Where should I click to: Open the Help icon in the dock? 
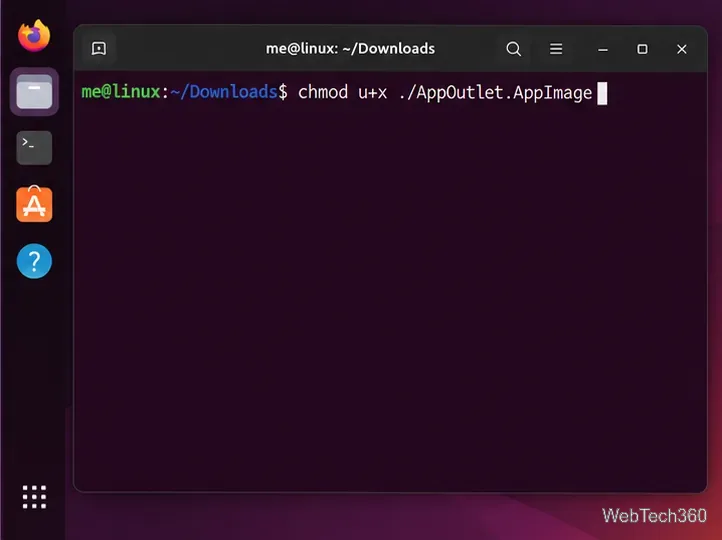(34, 261)
